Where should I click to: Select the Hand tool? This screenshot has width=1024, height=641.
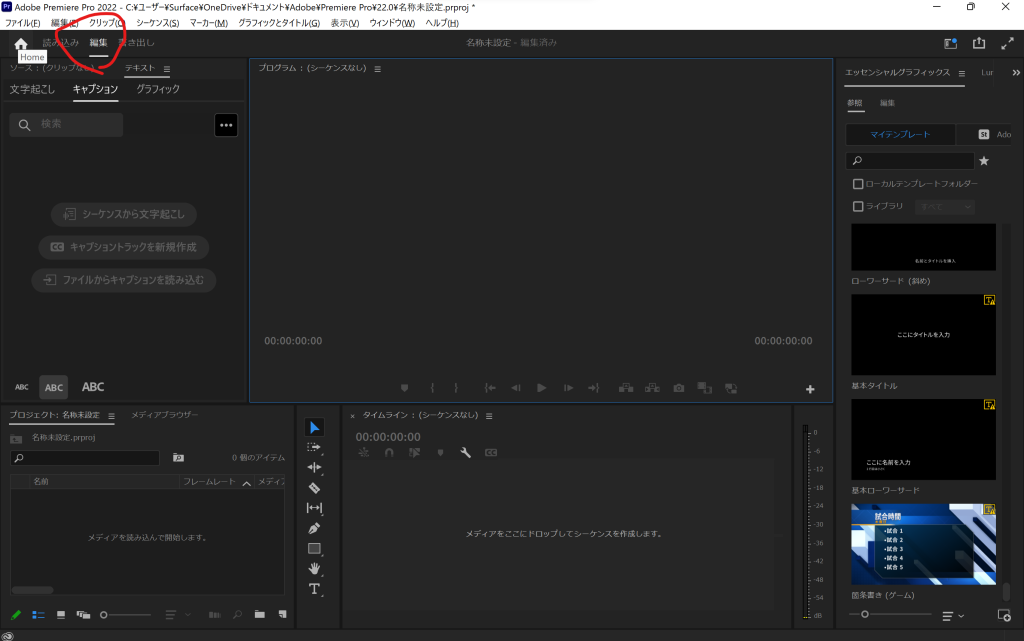point(314,568)
